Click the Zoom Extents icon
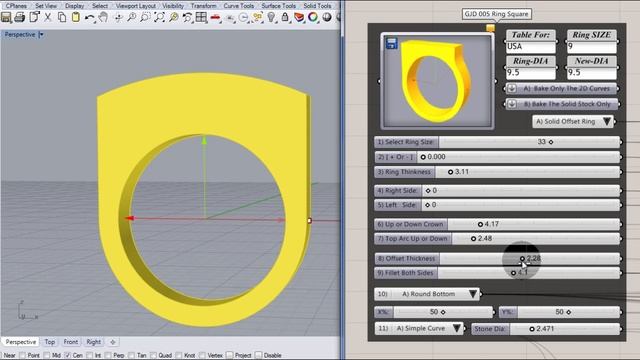The image size is (640, 360). point(159,18)
